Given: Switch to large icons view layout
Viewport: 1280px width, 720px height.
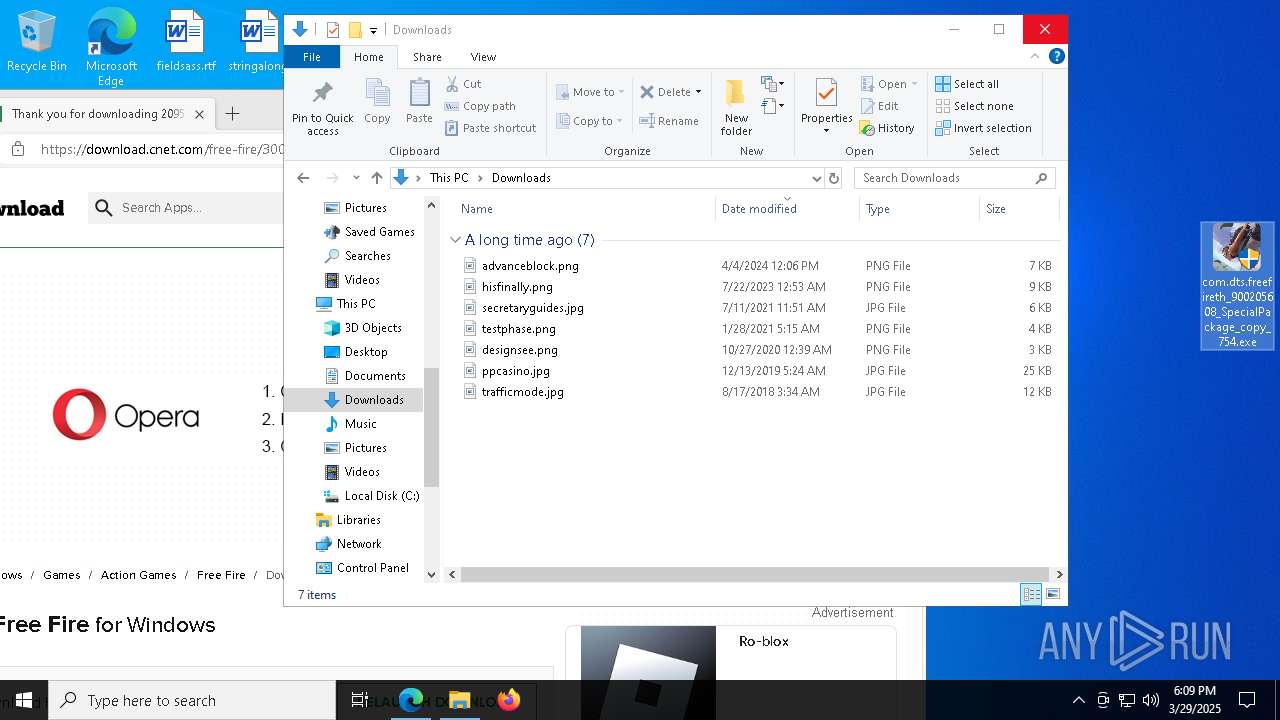Looking at the screenshot, I should click(x=1052, y=594).
